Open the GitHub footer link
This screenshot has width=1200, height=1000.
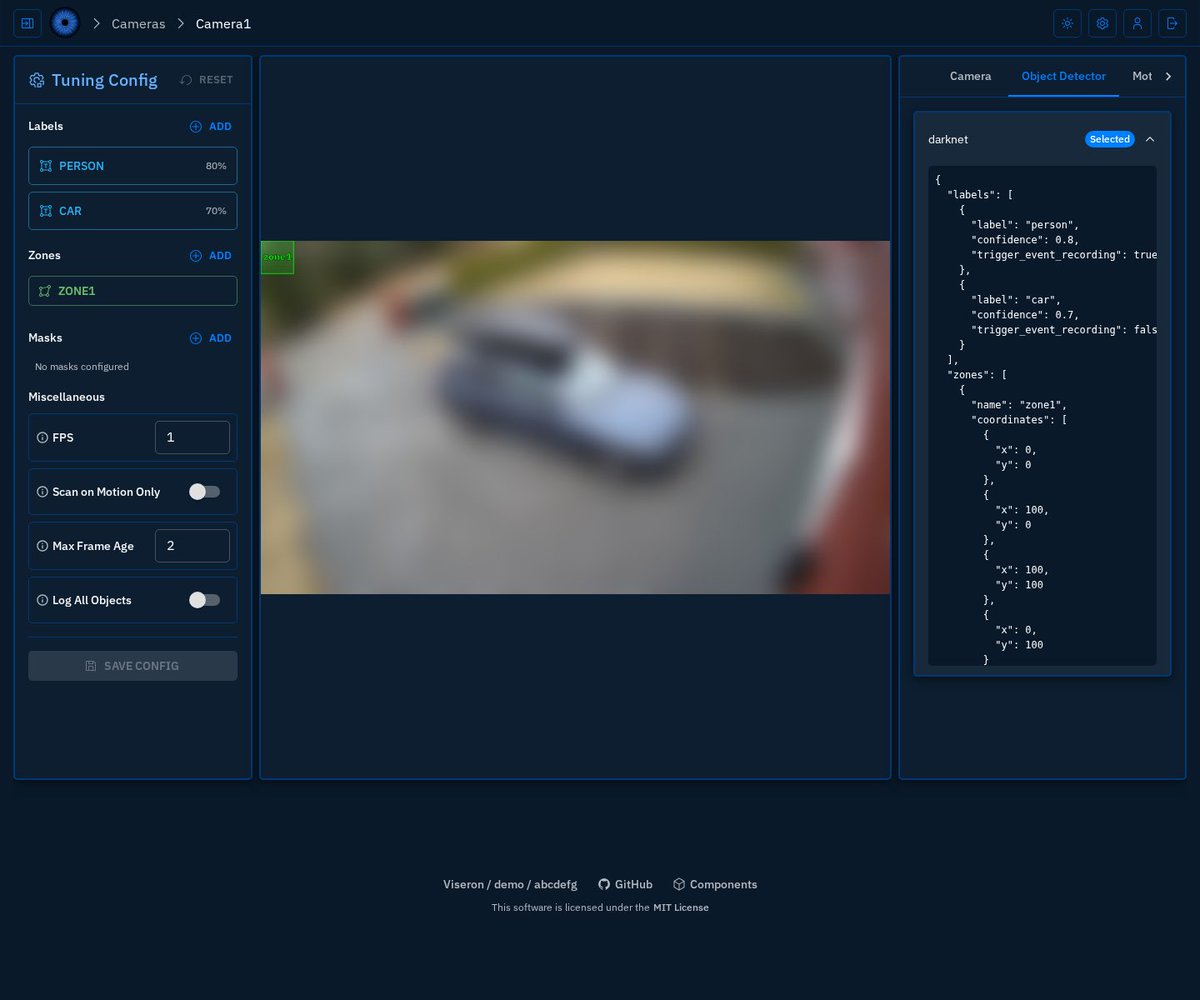[x=625, y=884]
